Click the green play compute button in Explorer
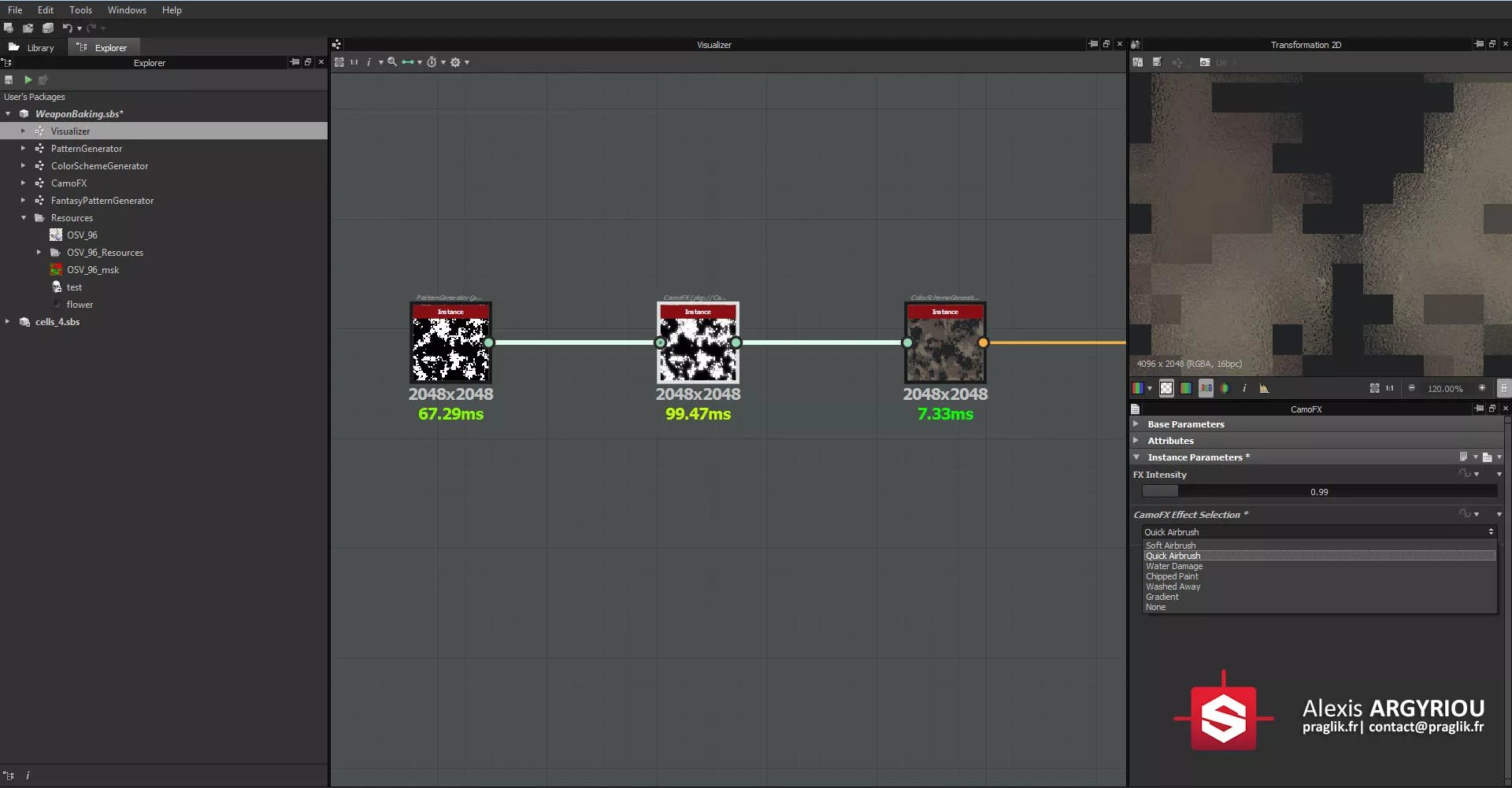This screenshot has width=1512, height=788. (x=28, y=80)
